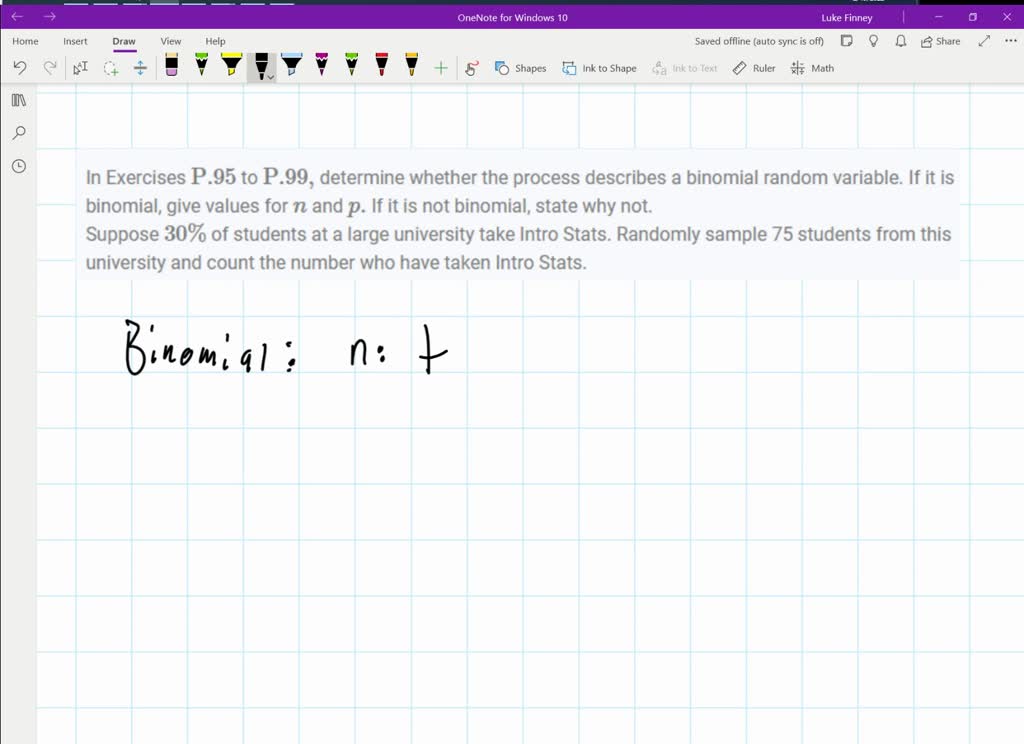1024x744 pixels.
Task: Open the Help tab
Action: 216,41
